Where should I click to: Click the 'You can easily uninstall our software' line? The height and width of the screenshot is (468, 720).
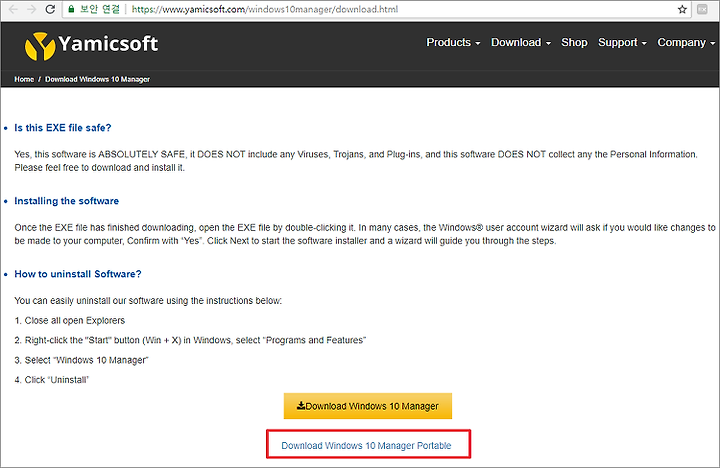coord(148,300)
